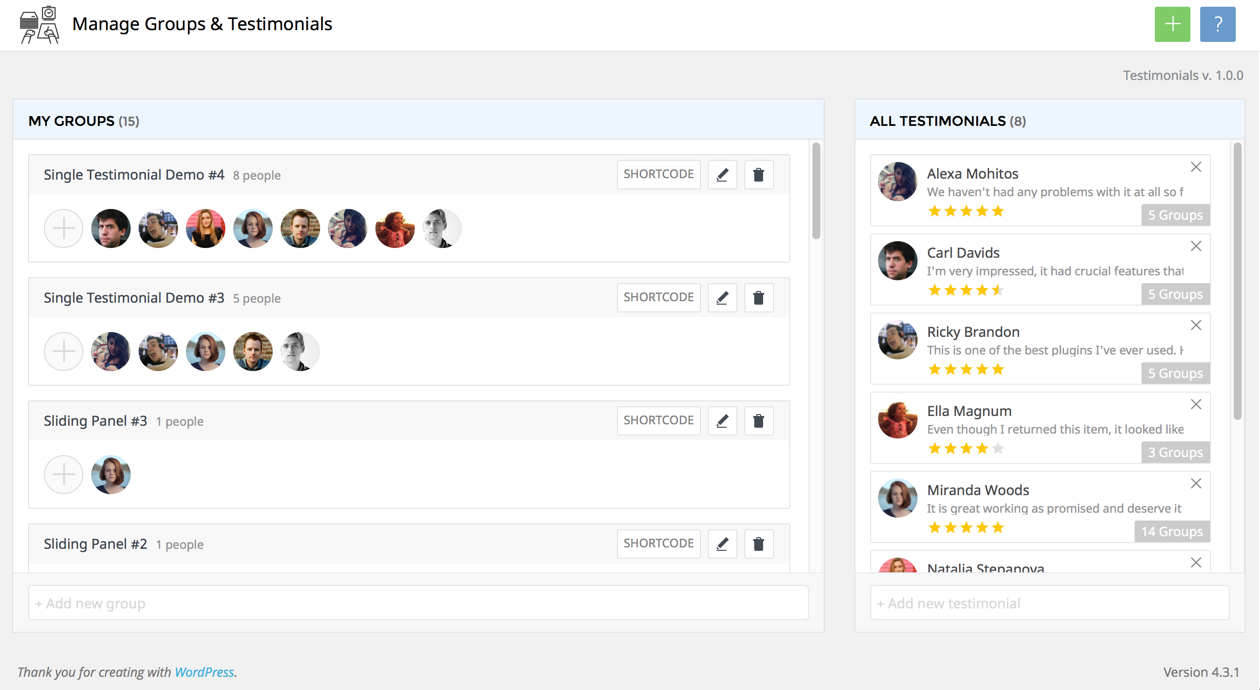Screen dimensions: 1260x690
Task: Add person to Single Testimonial Demo #4
Action: pos(63,229)
